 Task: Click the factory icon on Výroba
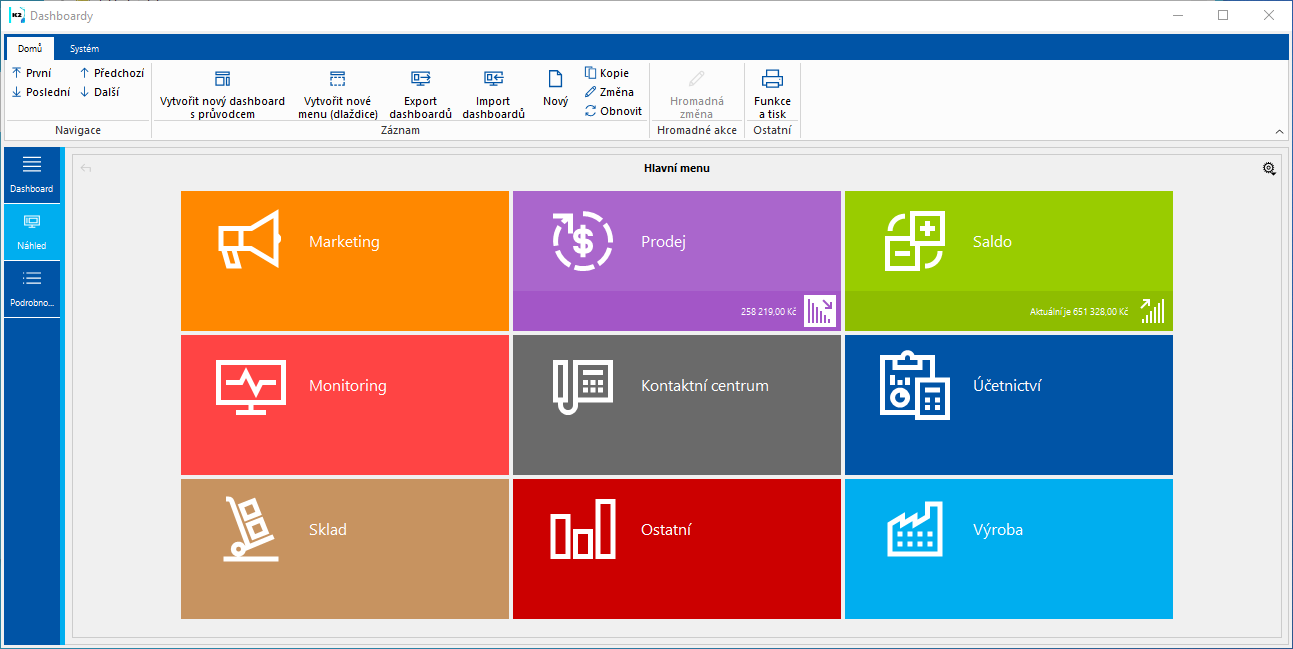915,529
